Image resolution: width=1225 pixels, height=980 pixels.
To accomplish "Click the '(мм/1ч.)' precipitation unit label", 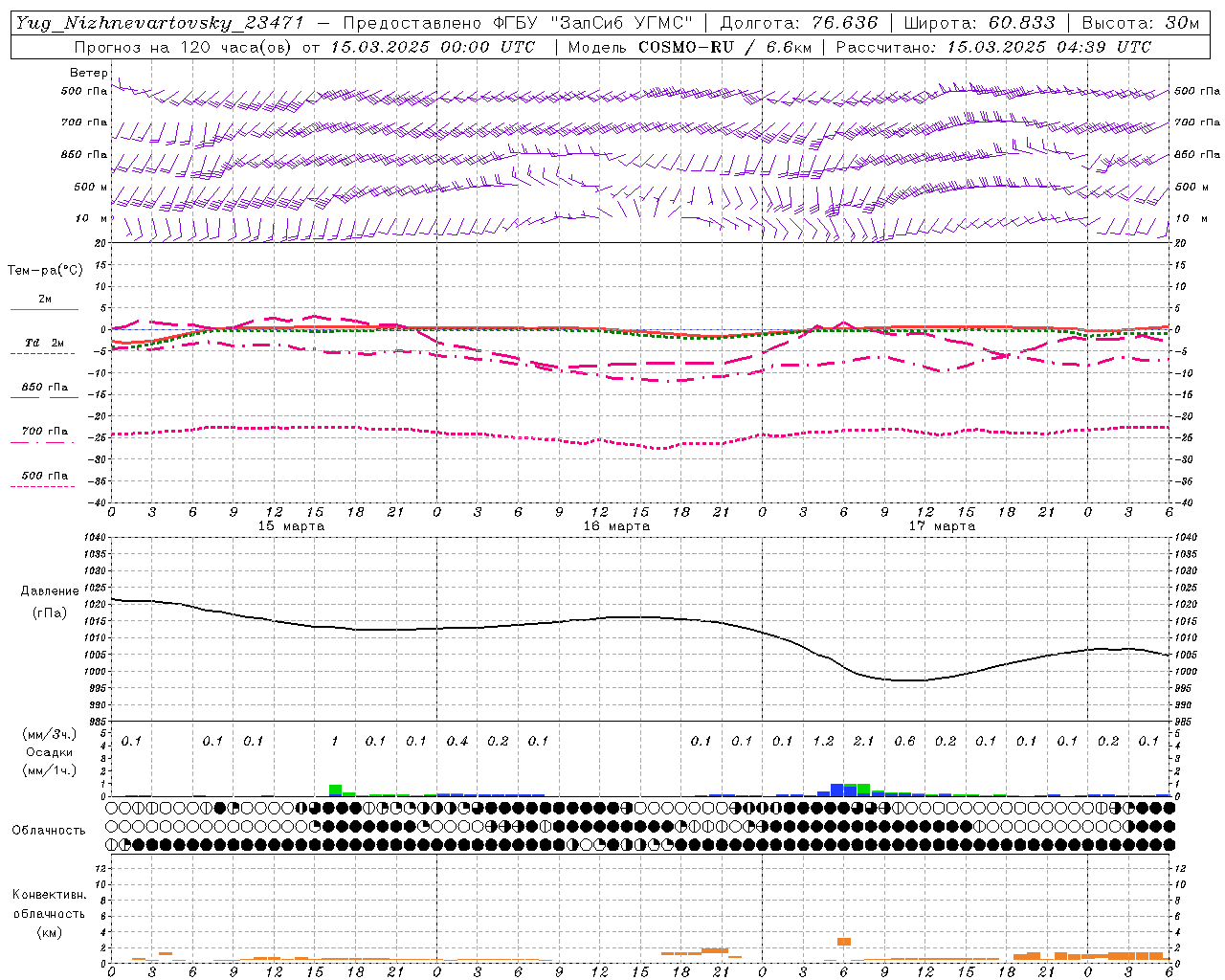I will point(50,770).
